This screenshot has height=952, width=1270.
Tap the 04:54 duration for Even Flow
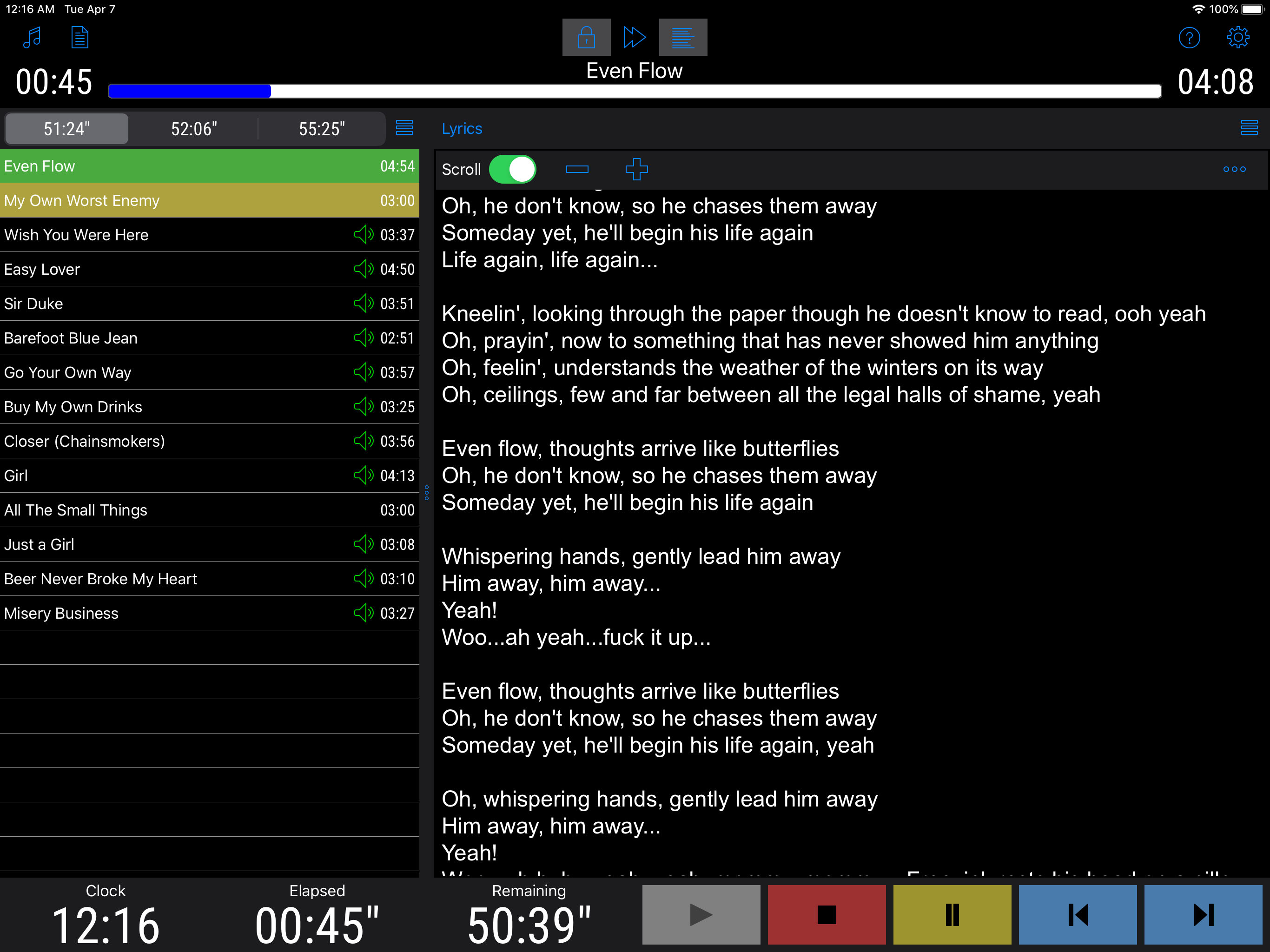397,166
